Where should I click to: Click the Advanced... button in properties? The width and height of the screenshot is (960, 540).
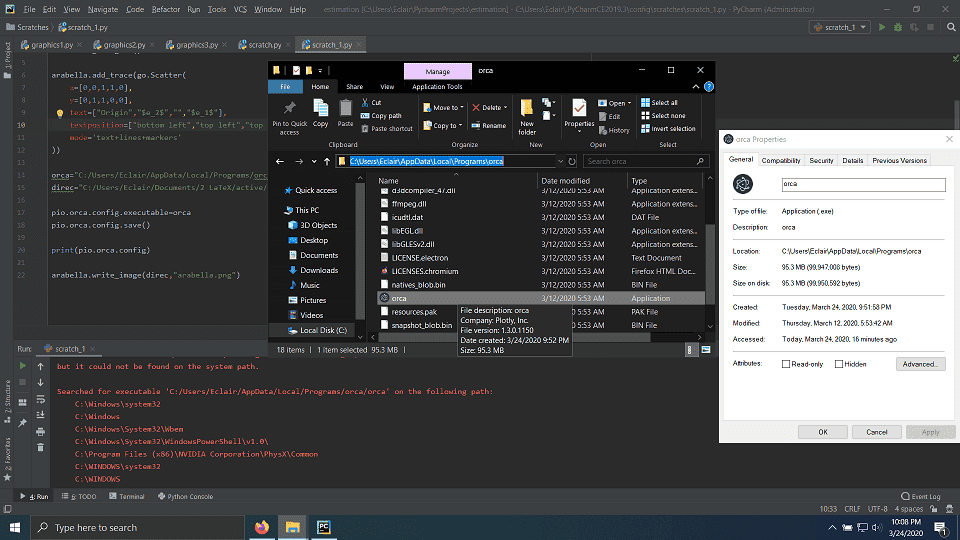(x=919, y=364)
